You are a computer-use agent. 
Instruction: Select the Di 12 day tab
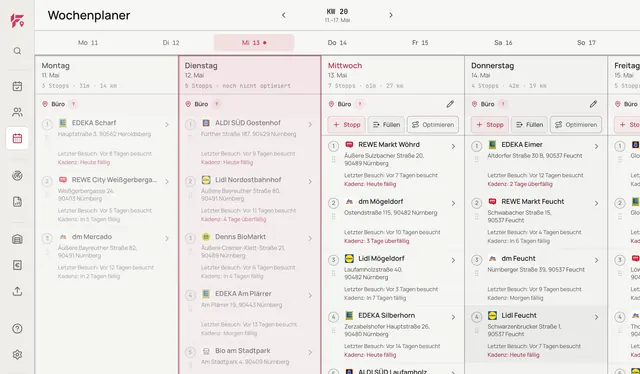click(171, 42)
